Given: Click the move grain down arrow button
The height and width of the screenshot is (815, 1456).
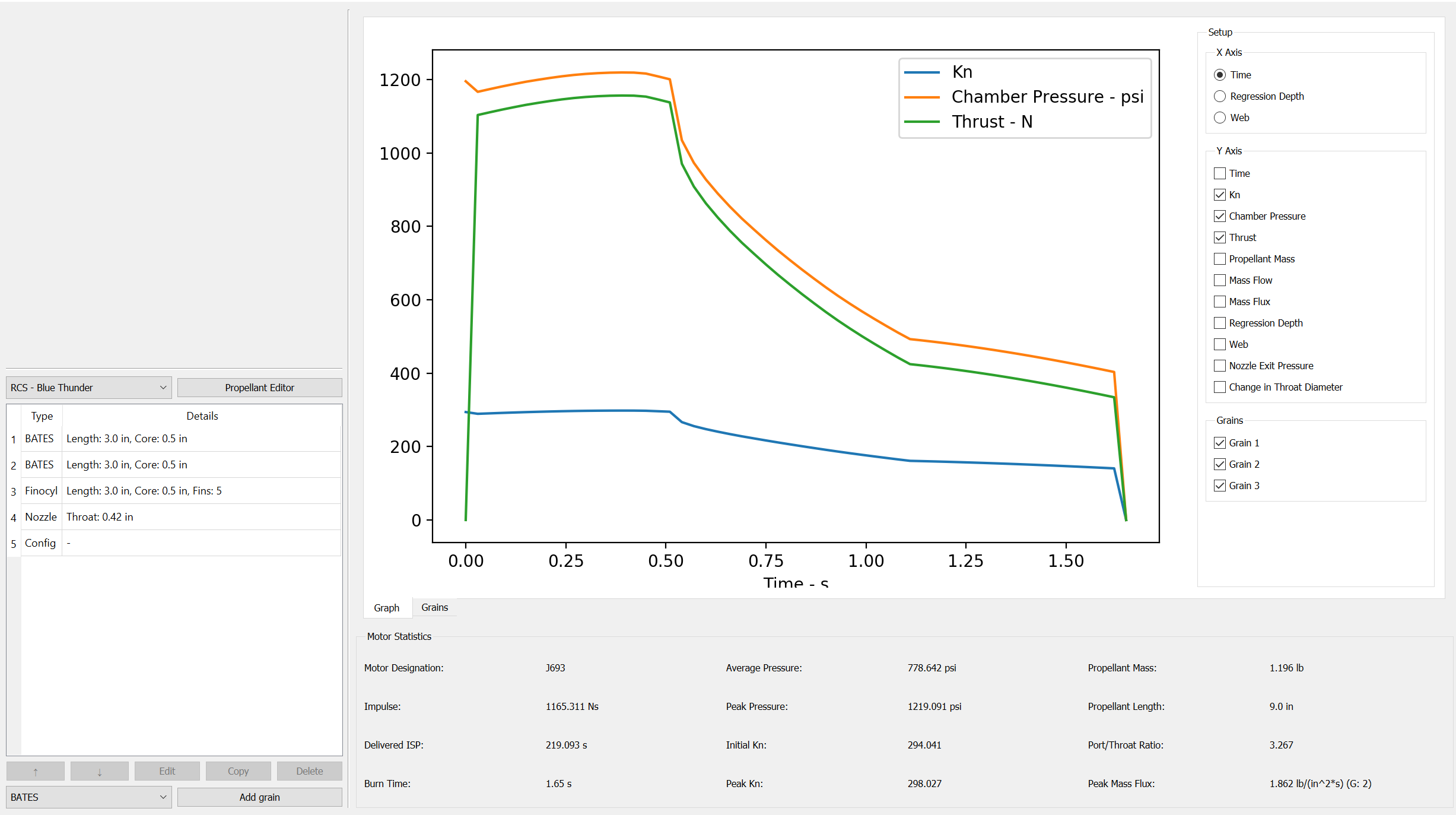Looking at the screenshot, I should tap(99, 771).
